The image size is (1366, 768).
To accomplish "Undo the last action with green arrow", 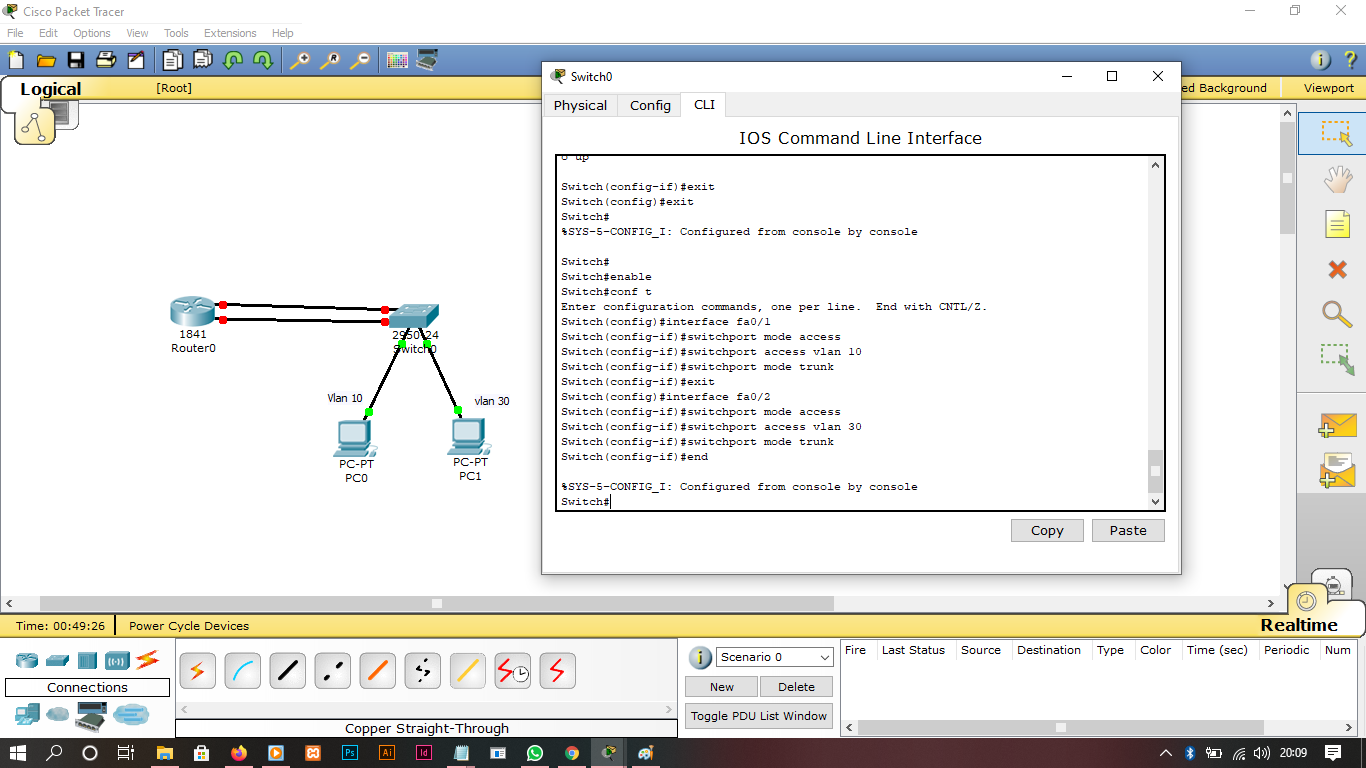I will click(233, 60).
